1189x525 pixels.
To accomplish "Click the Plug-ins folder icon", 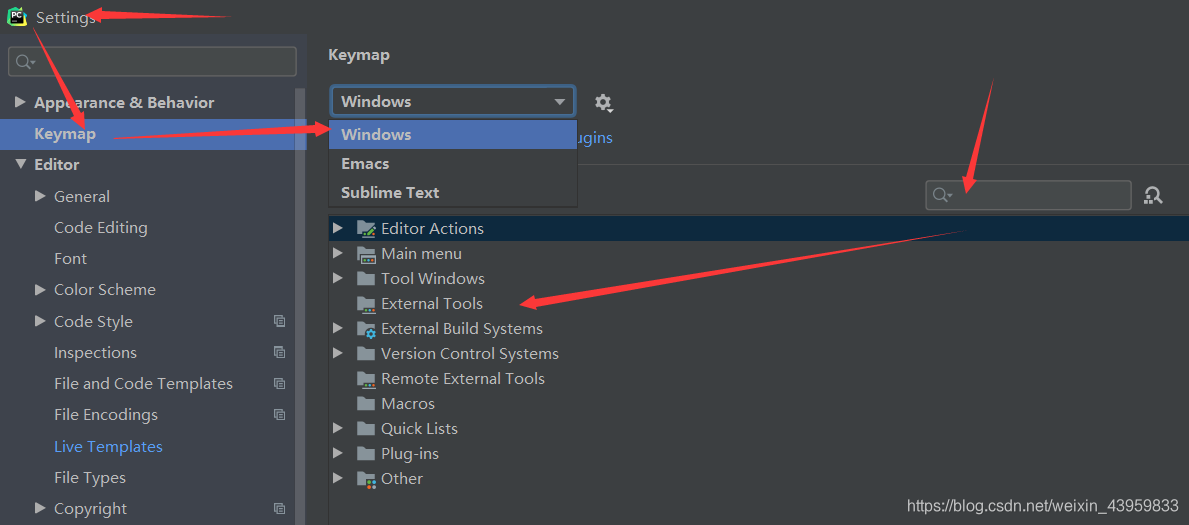I will point(366,454).
